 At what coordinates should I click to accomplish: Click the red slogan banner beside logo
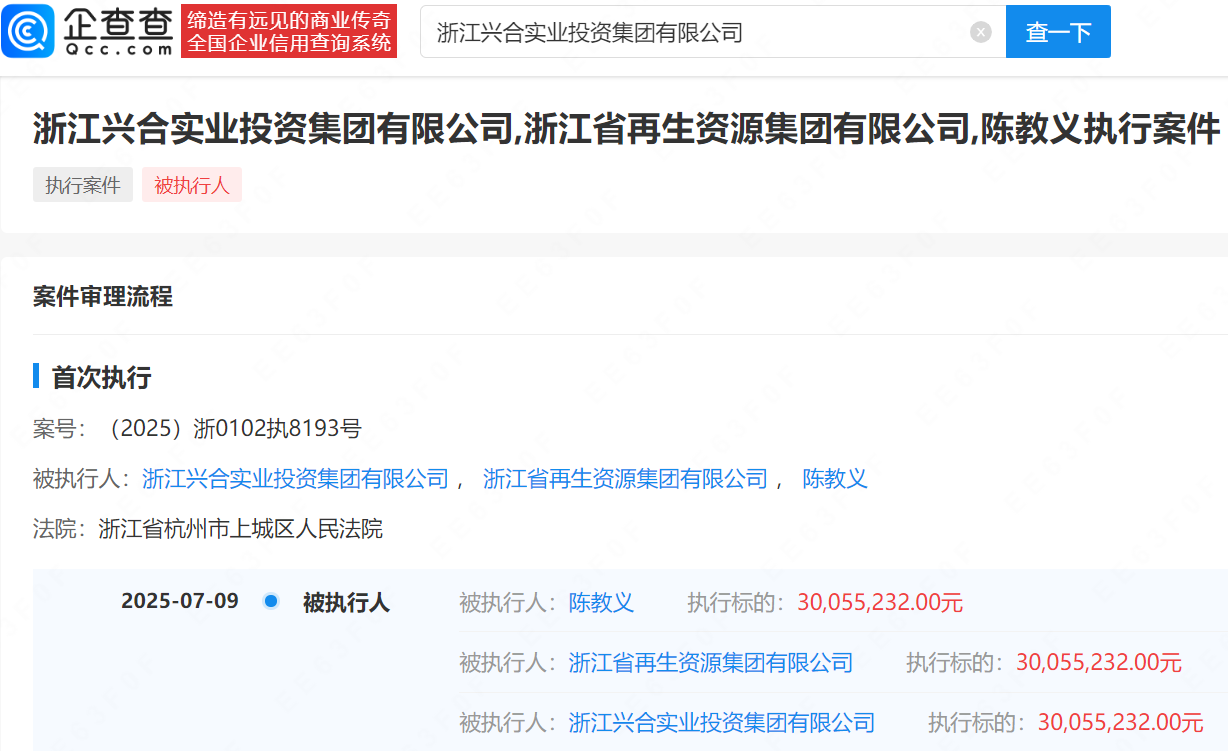click(x=289, y=31)
